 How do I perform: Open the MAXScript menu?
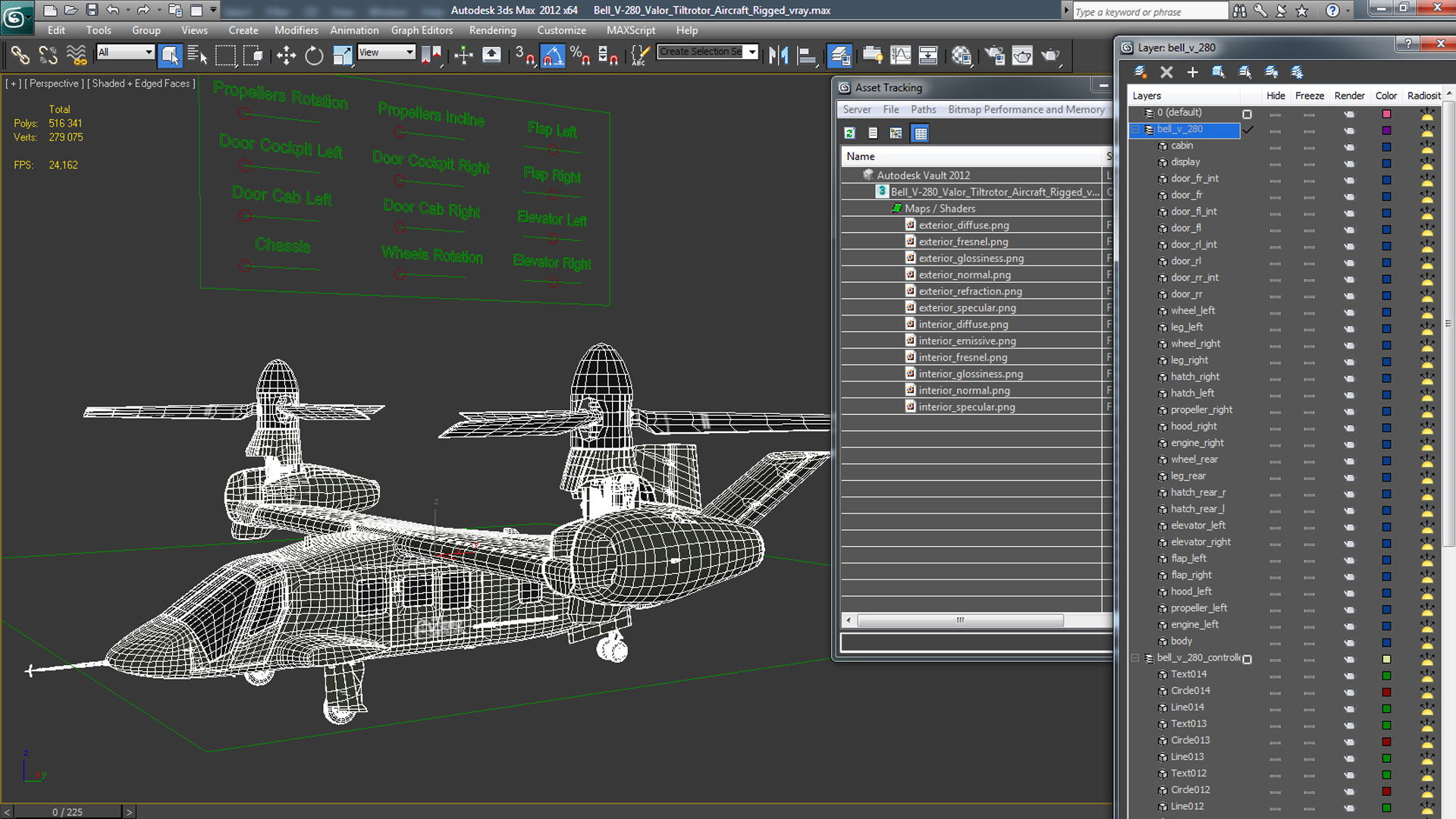pos(630,30)
